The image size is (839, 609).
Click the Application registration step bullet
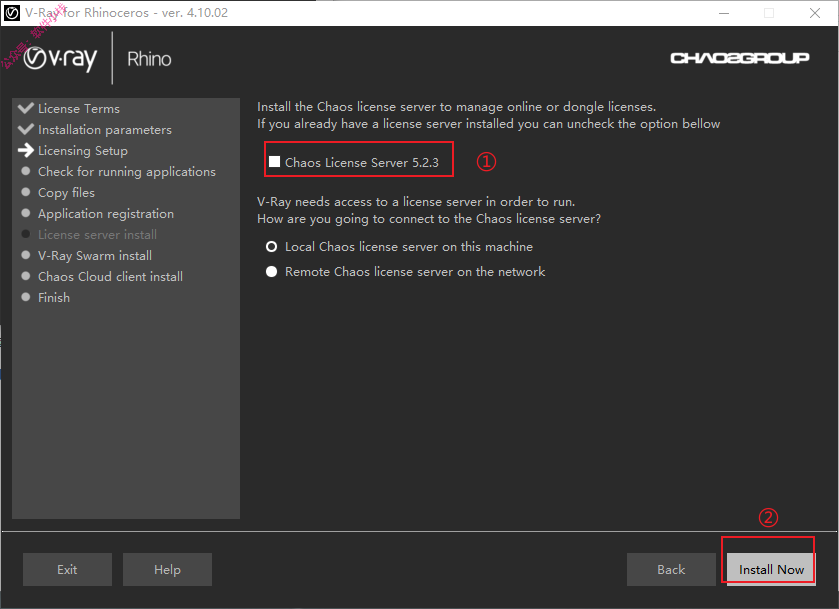point(26,213)
